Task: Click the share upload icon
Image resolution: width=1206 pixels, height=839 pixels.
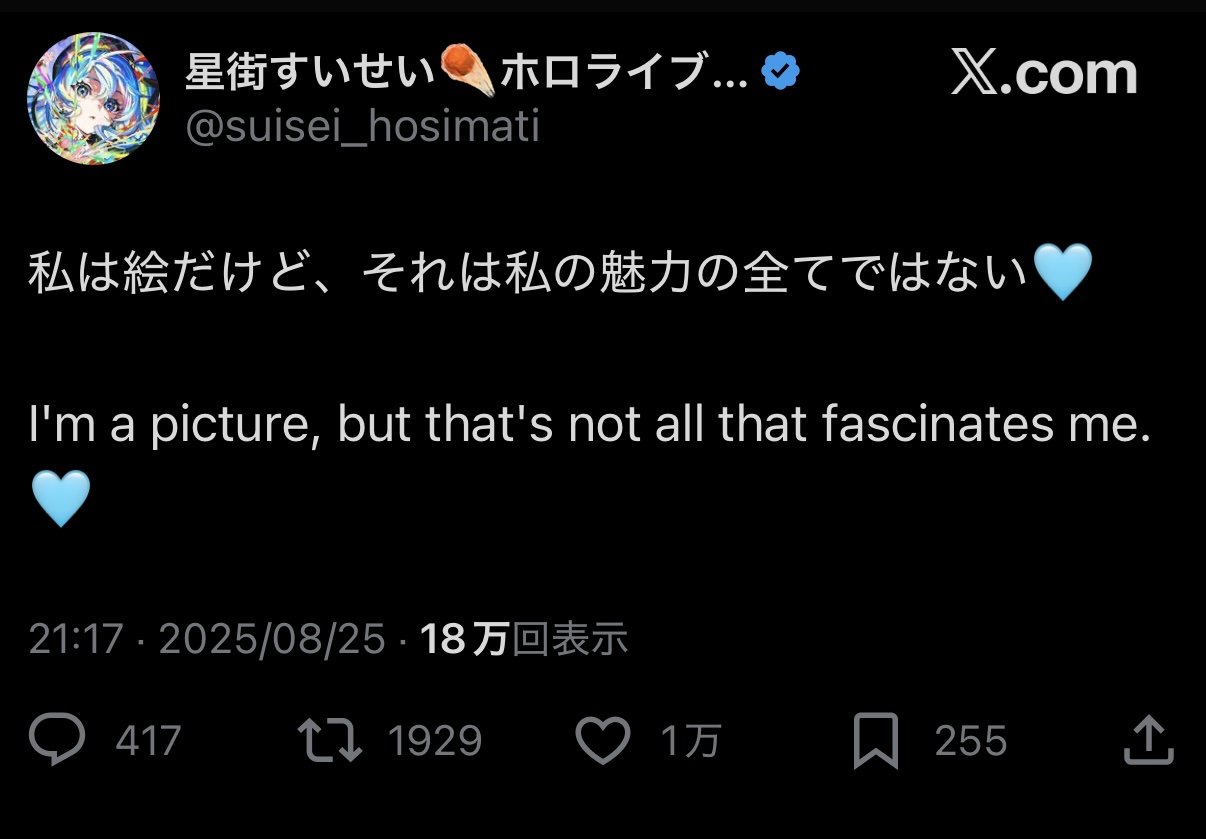Action: (x=1147, y=741)
